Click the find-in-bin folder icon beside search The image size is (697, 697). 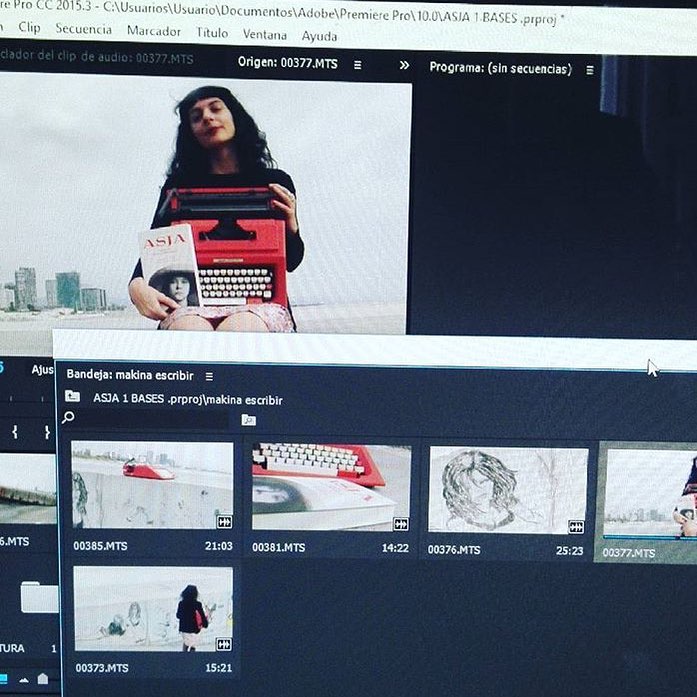[248, 420]
